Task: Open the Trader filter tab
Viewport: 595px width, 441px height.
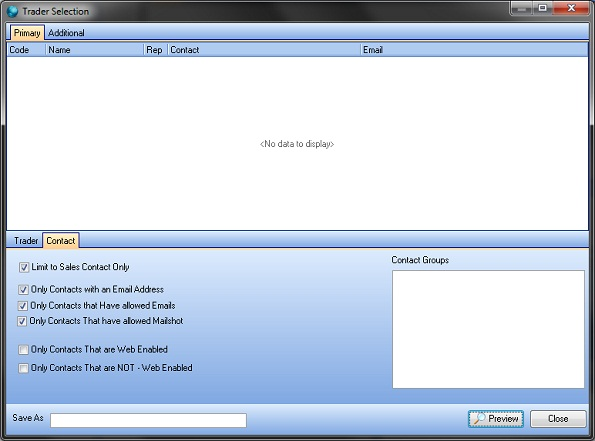Action: pos(26,241)
